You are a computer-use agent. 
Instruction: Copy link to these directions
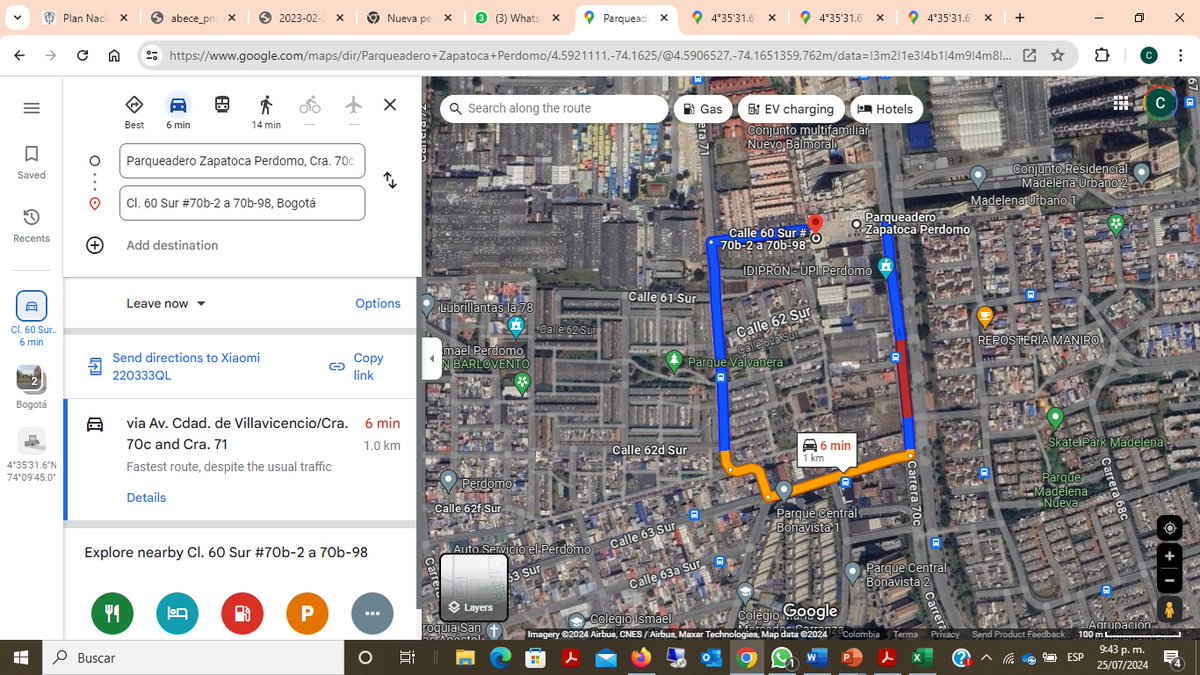[358, 366]
